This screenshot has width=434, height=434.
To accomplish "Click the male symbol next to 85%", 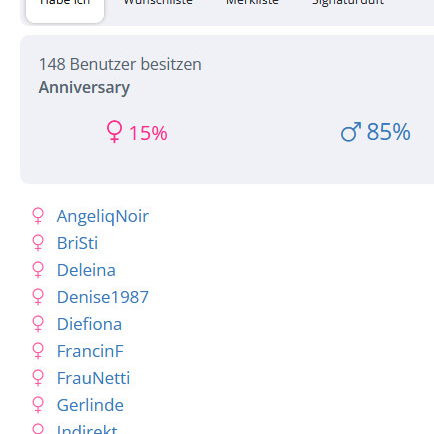I will (x=351, y=132).
